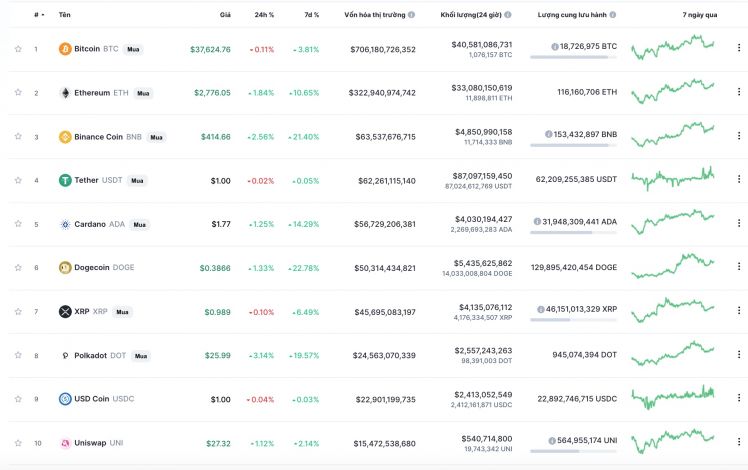Sort by the # rank column header
The width and height of the screenshot is (748, 470).
39,15
